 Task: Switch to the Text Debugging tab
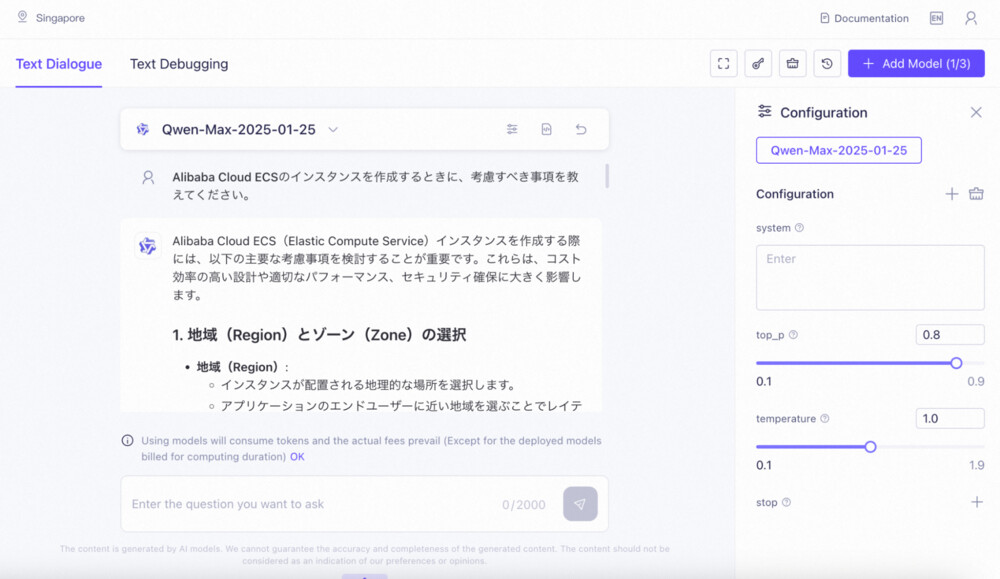tap(179, 64)
